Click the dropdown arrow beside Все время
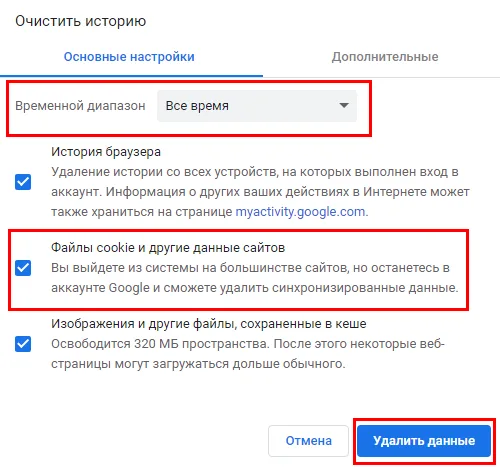 pos(344,106)
